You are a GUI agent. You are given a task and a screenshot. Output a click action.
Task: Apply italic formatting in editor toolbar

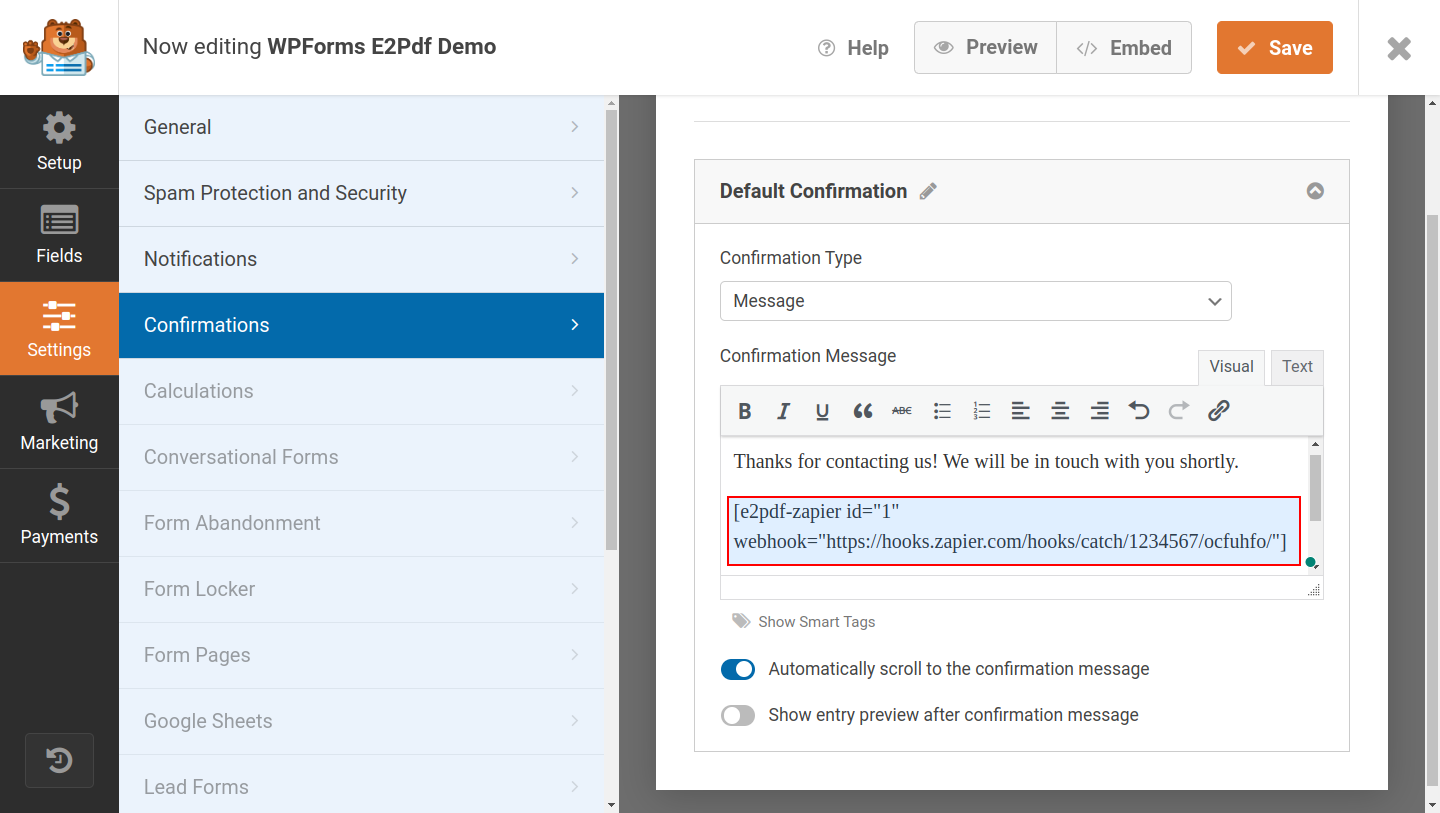click(783, 411)
